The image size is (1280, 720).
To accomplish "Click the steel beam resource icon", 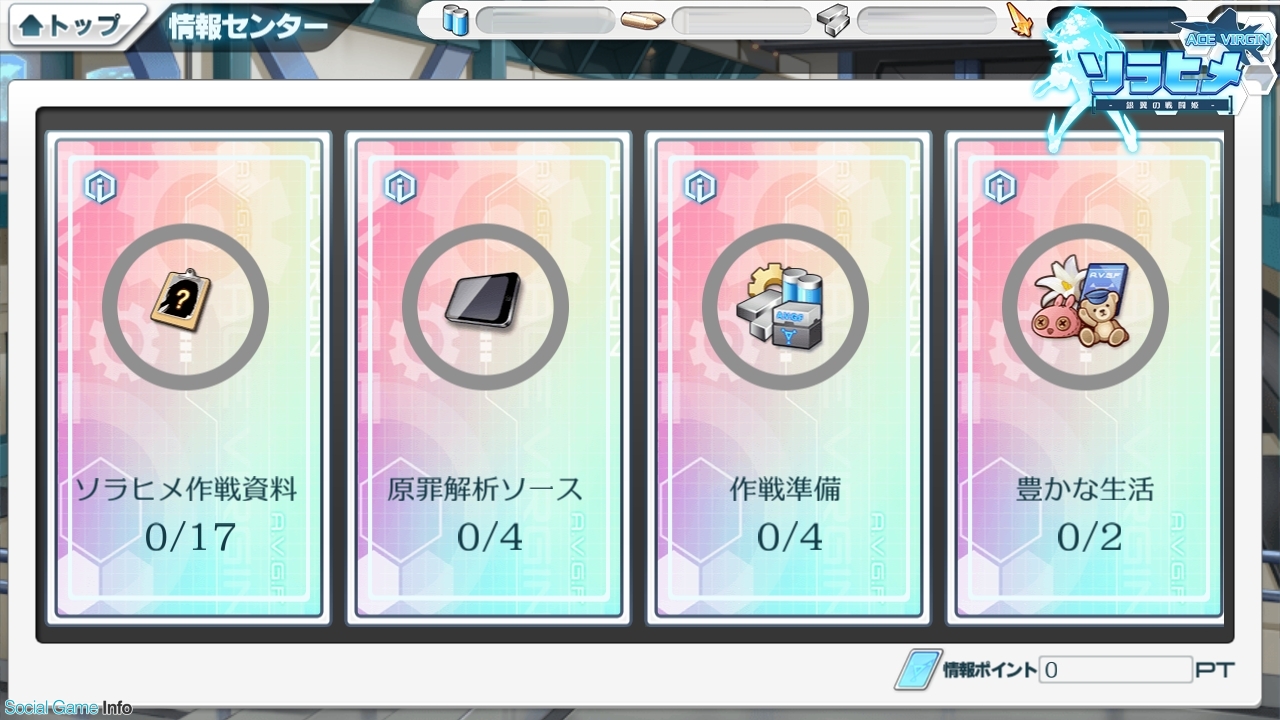I will (x=833, y=21).
